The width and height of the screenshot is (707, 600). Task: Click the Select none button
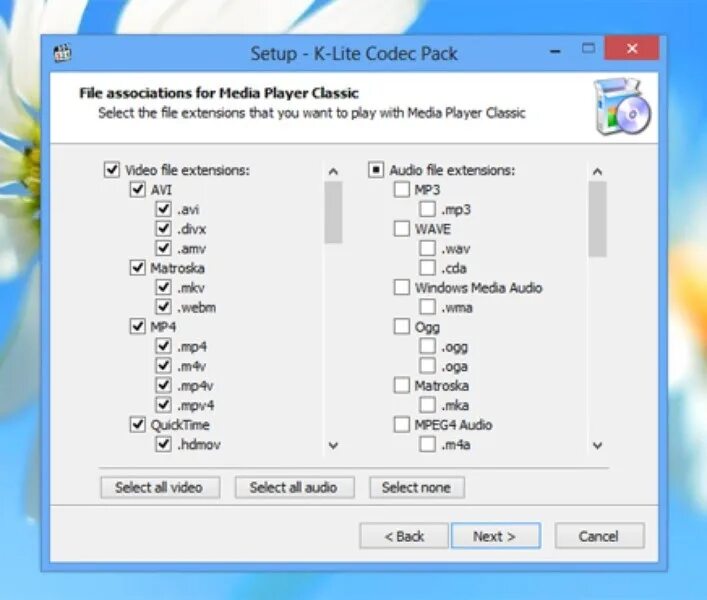click(x=417, y=487)
